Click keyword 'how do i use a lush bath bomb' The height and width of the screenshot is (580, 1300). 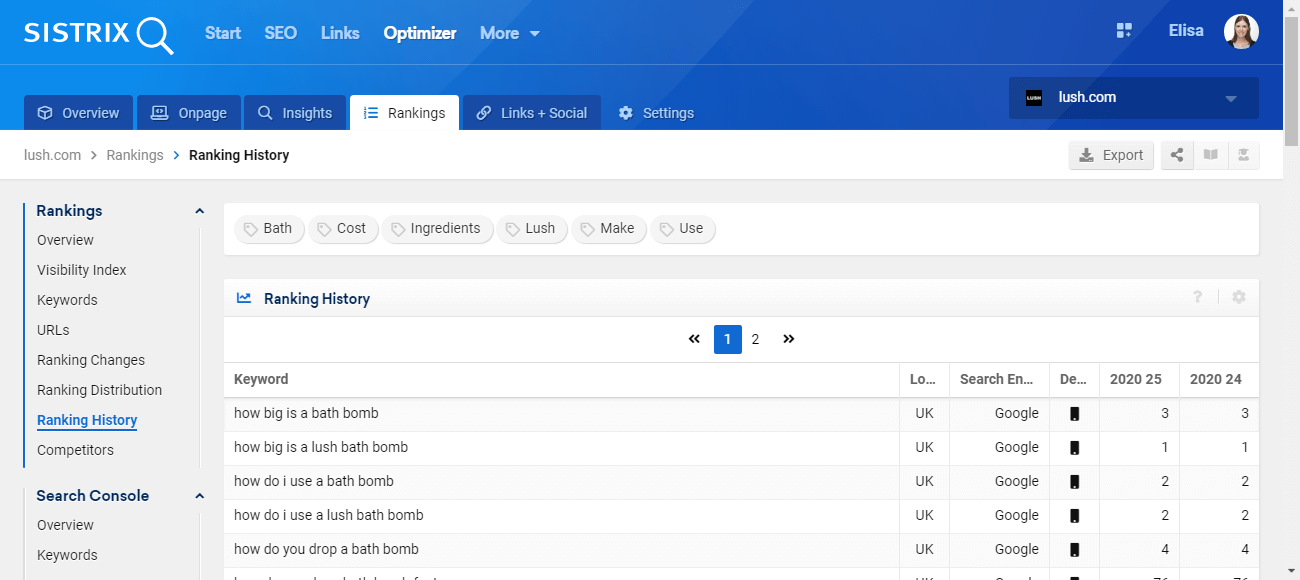click(x=329, y=515)
